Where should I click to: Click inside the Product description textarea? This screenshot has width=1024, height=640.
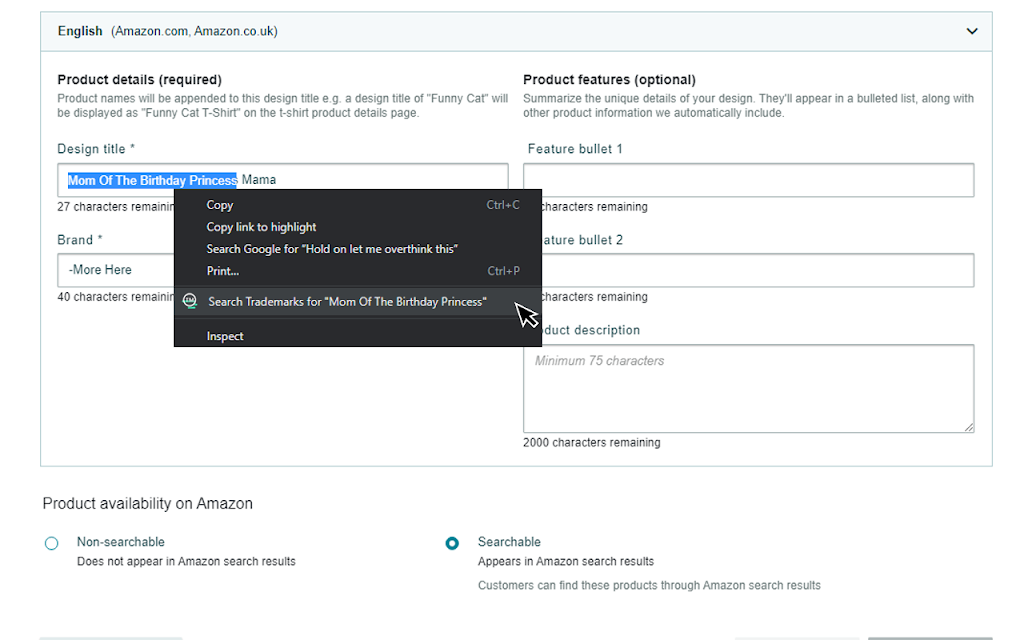[x=748, y=390]
